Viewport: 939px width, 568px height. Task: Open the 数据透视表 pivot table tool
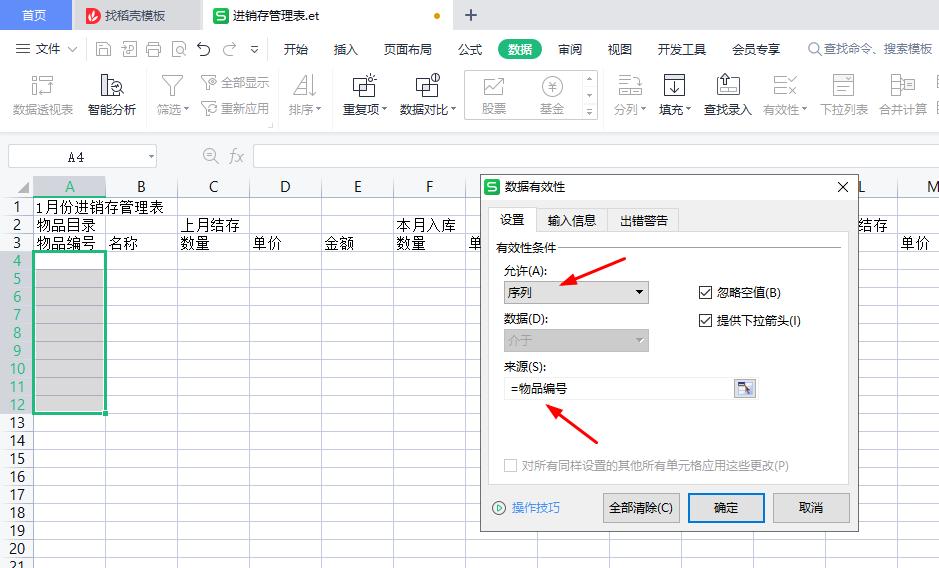coord(43,95)
